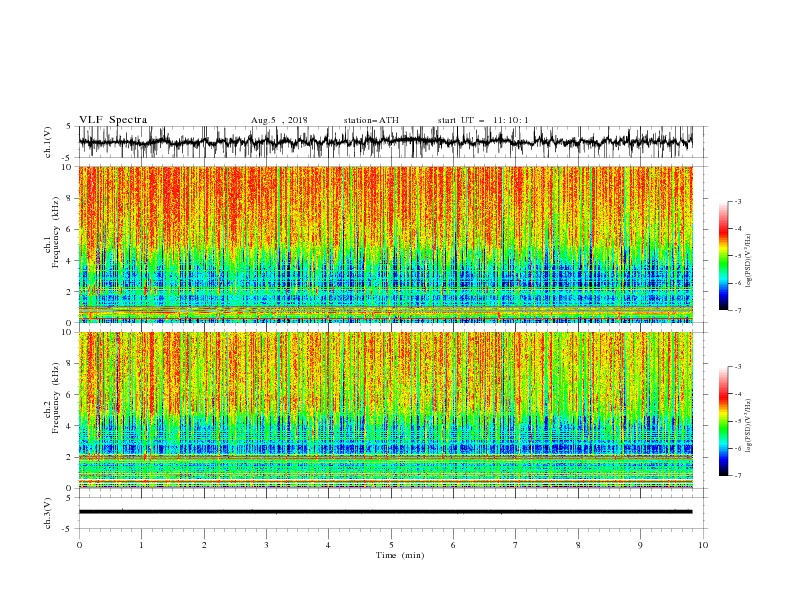Click the 'start UT = 11:10:1' label

point(483,120)
